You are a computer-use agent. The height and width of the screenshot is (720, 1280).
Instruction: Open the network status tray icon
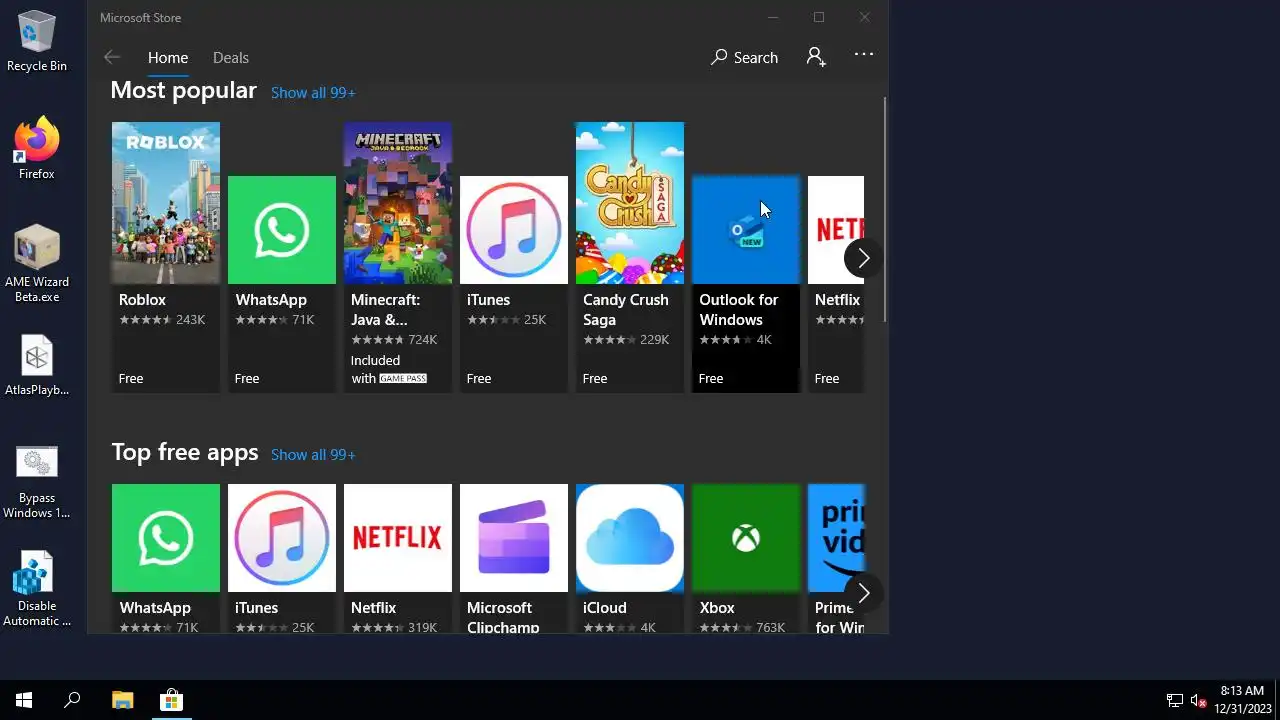point(1175,701)
